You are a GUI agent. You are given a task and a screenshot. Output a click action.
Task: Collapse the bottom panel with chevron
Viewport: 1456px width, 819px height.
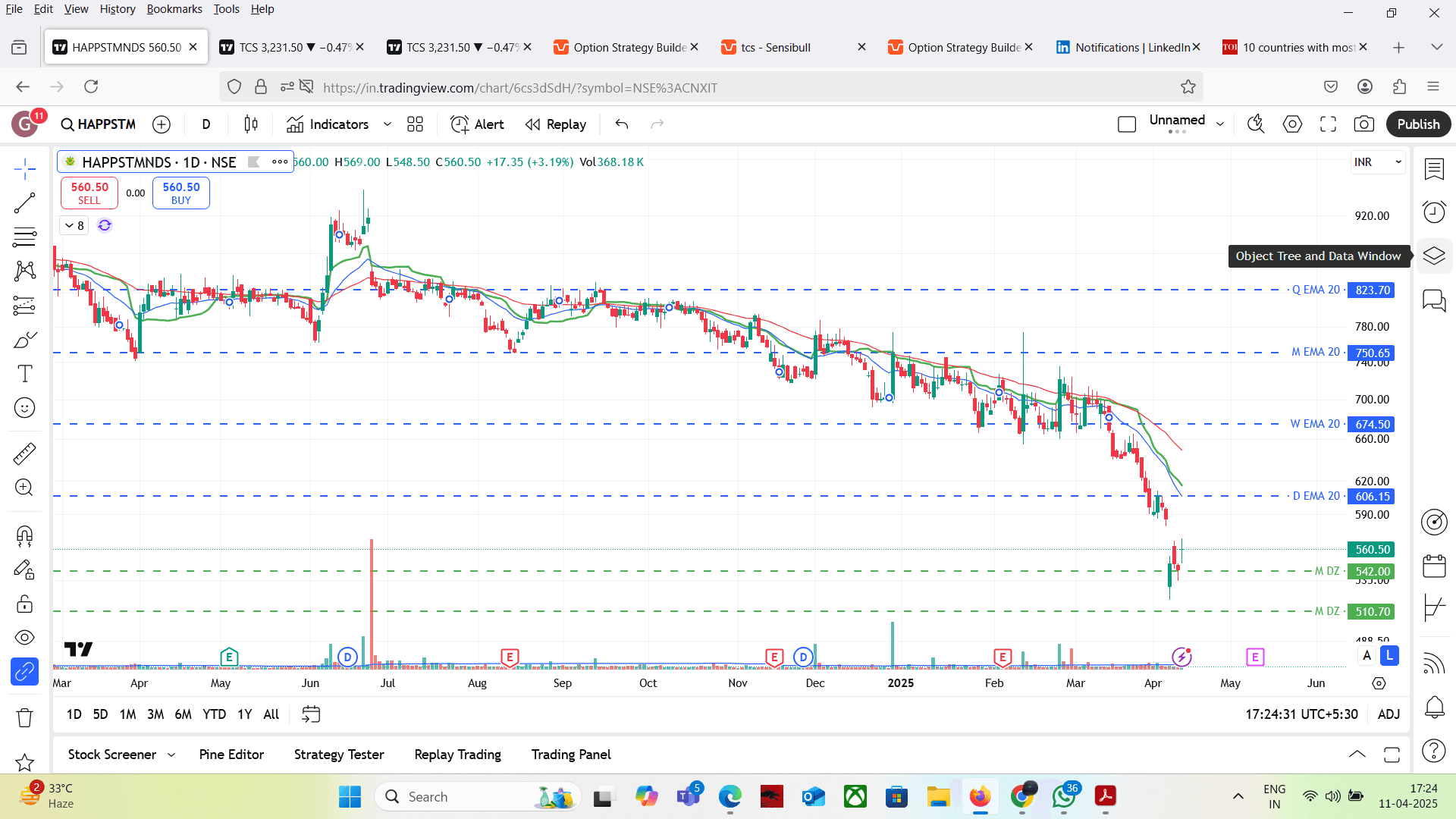point(1357,755)
